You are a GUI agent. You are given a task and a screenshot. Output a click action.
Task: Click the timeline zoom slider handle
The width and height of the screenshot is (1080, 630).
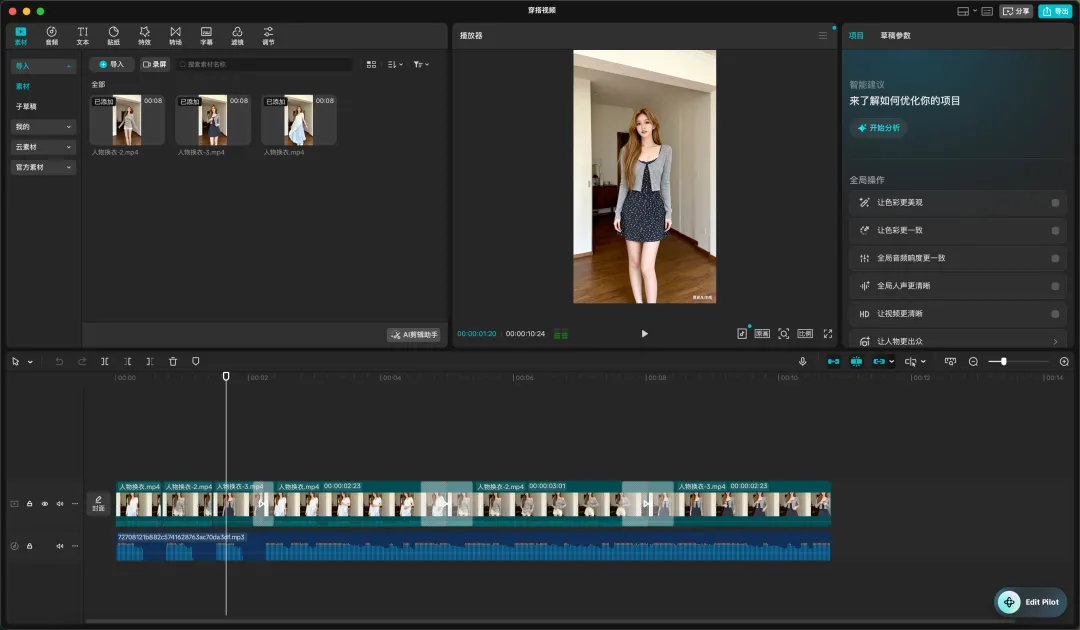click(1003, 361)
